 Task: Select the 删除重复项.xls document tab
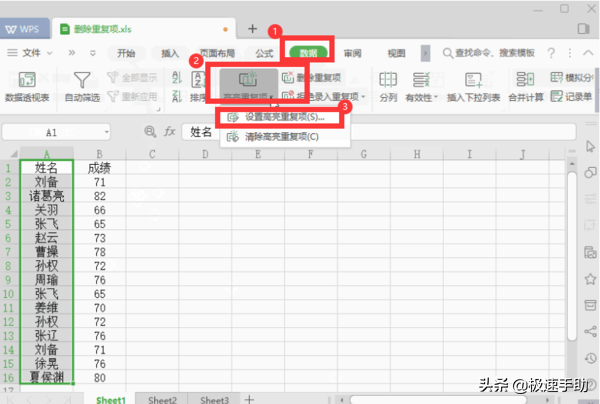click(143, 29)
